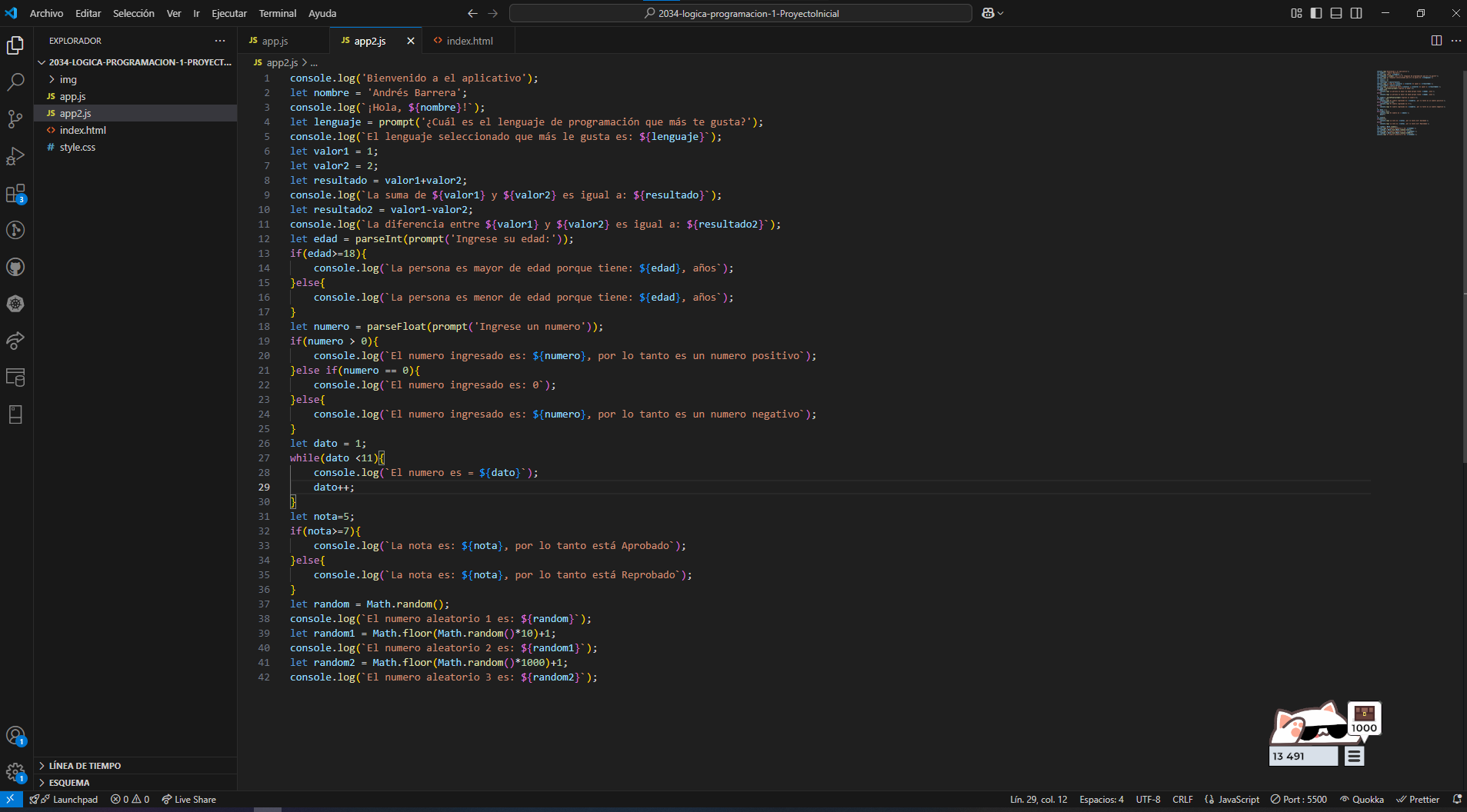Open the Copilot dropdown chevron
This screenshot has height=812, width=1467.
1001,13
